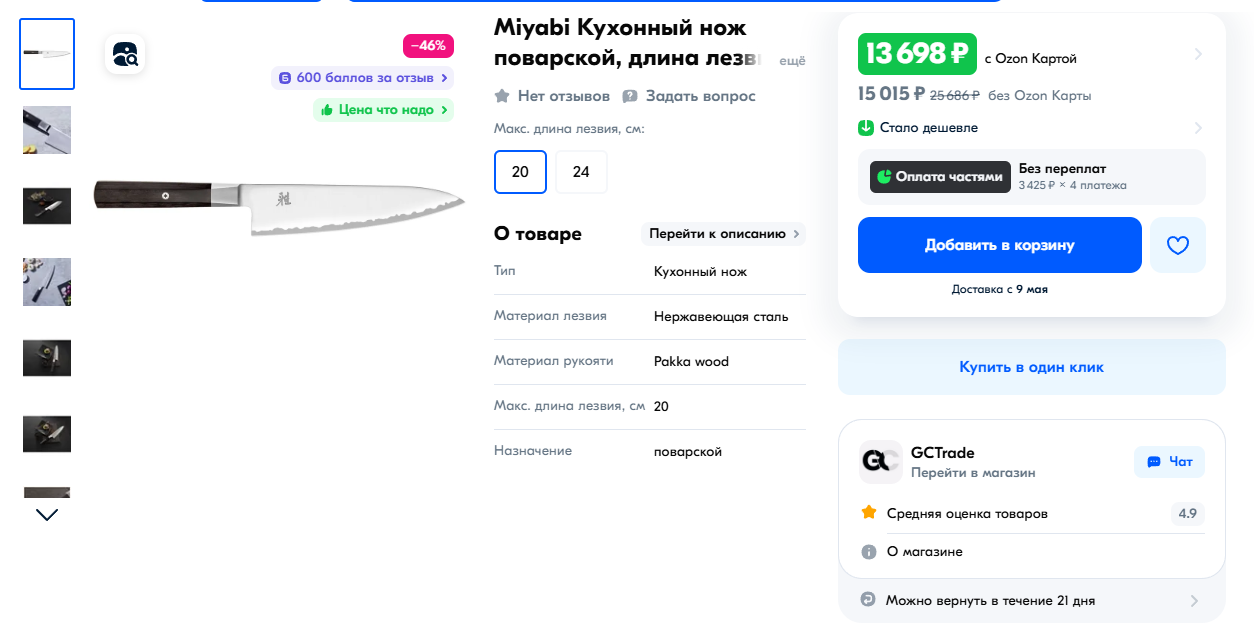This screenshot has height=643, width=1254.
Task: Follow the 'Перейти к описанию' link
Action: [x=723, y=234]
